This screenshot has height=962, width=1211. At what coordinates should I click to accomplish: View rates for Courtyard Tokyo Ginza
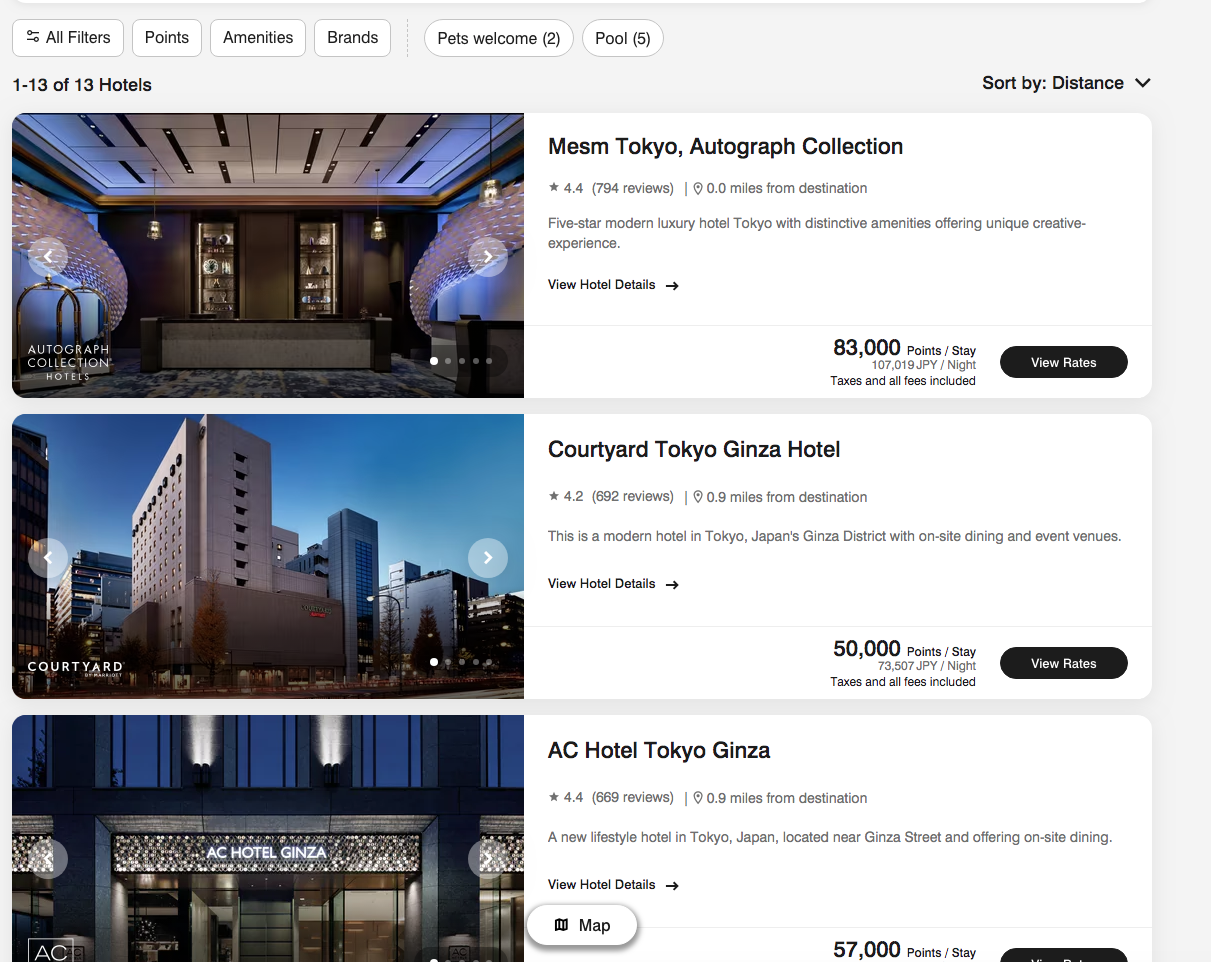(1063, 663)
